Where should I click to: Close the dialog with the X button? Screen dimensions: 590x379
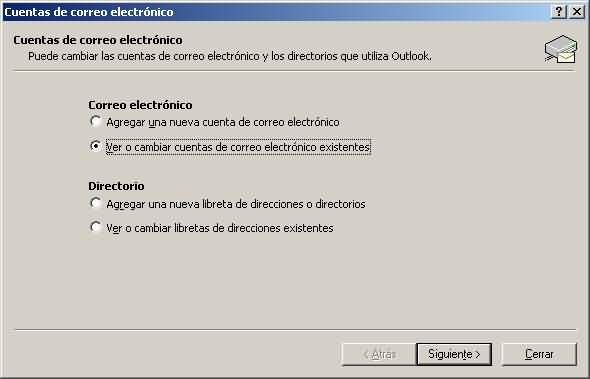click(577, 12)
